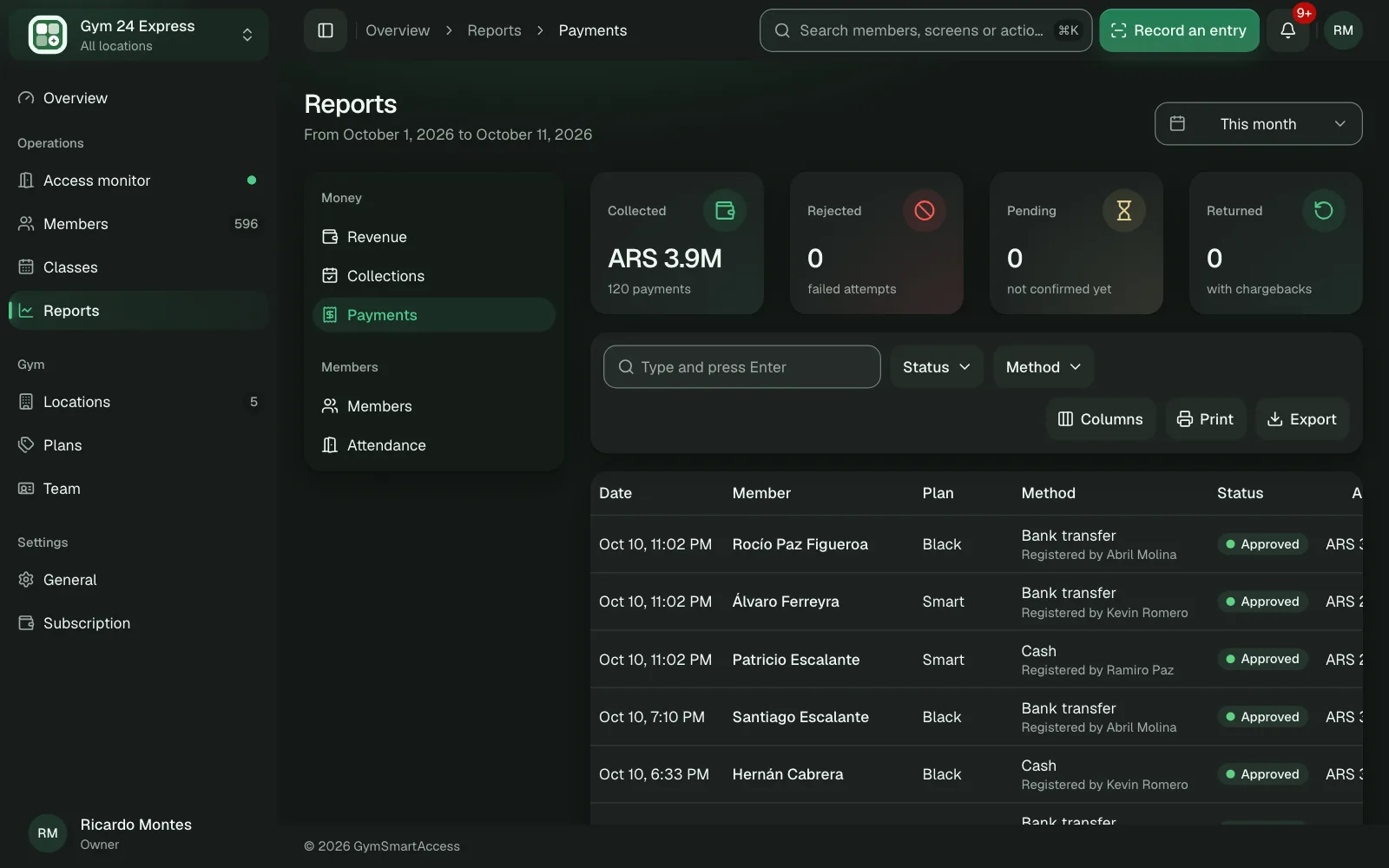This screenshot has height=868, width=1389.
Task: Export the payments table
Action: [1302, 419]
